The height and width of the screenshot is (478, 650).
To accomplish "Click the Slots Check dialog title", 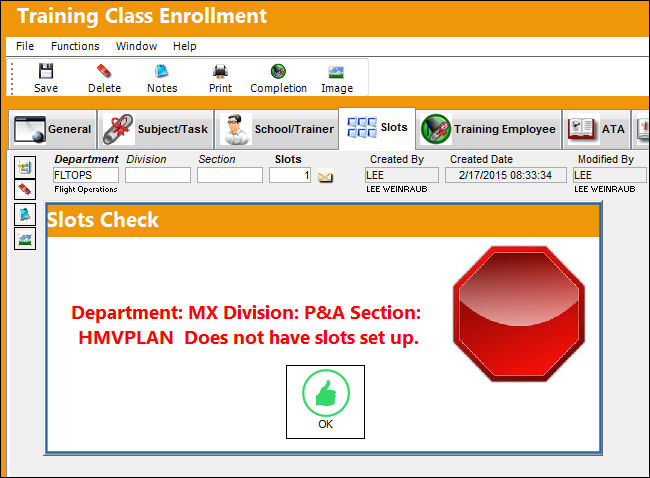I will (x=103, y=220).
